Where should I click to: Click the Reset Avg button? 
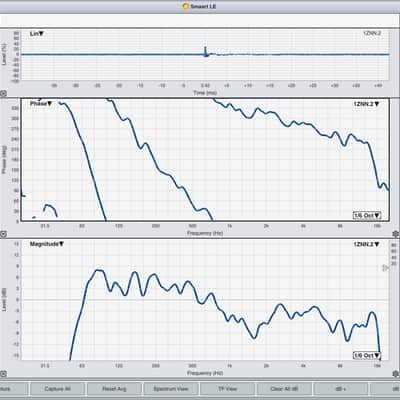pyautogui.click(x=114, y=389)
